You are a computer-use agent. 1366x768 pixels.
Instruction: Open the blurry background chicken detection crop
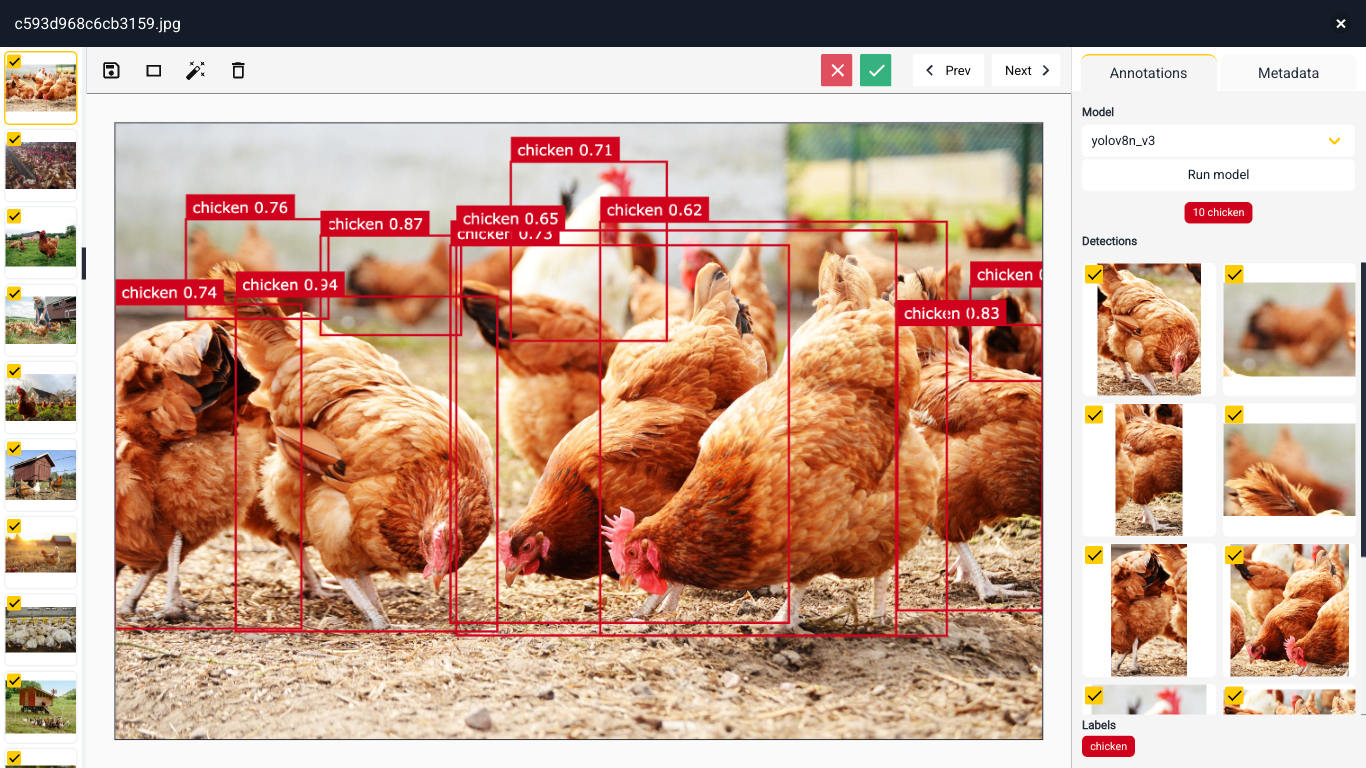click(1289, 330)
